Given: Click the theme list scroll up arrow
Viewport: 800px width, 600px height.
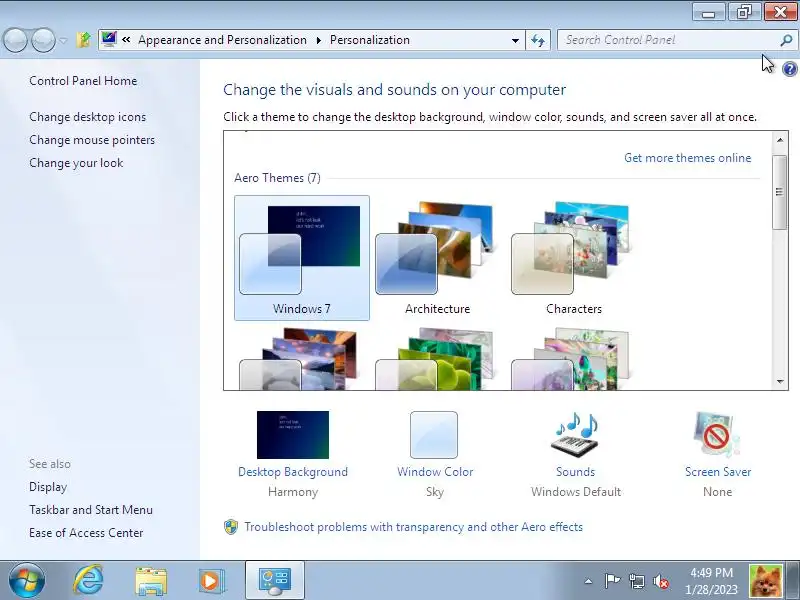Looking at the screenshot, I should 780,139.
